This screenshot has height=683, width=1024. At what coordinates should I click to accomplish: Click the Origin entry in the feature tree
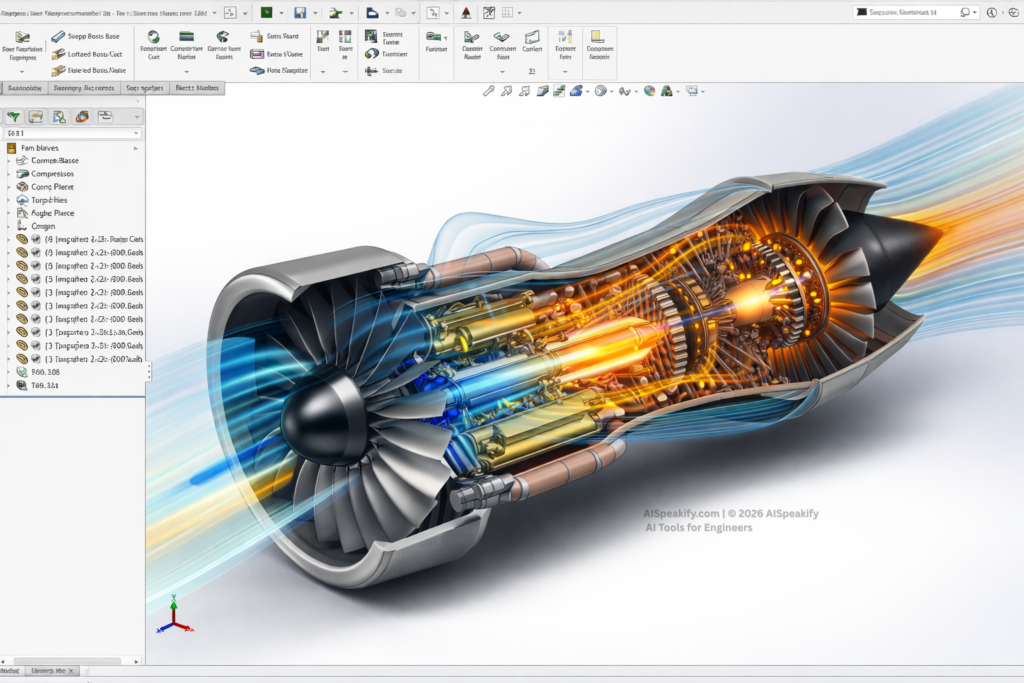[42, 226]
